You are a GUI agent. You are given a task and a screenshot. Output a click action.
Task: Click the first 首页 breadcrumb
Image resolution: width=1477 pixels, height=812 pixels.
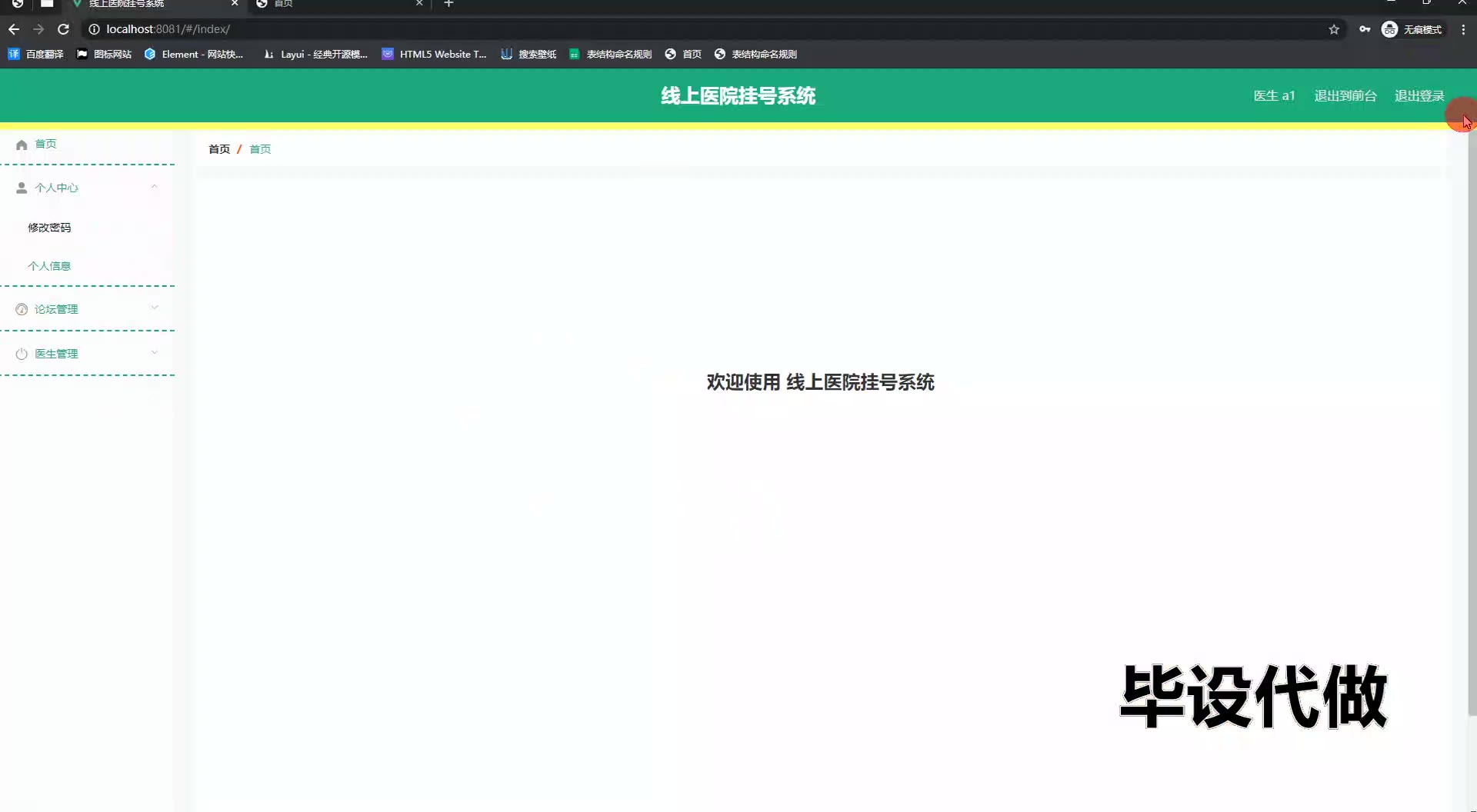point(219,149)
